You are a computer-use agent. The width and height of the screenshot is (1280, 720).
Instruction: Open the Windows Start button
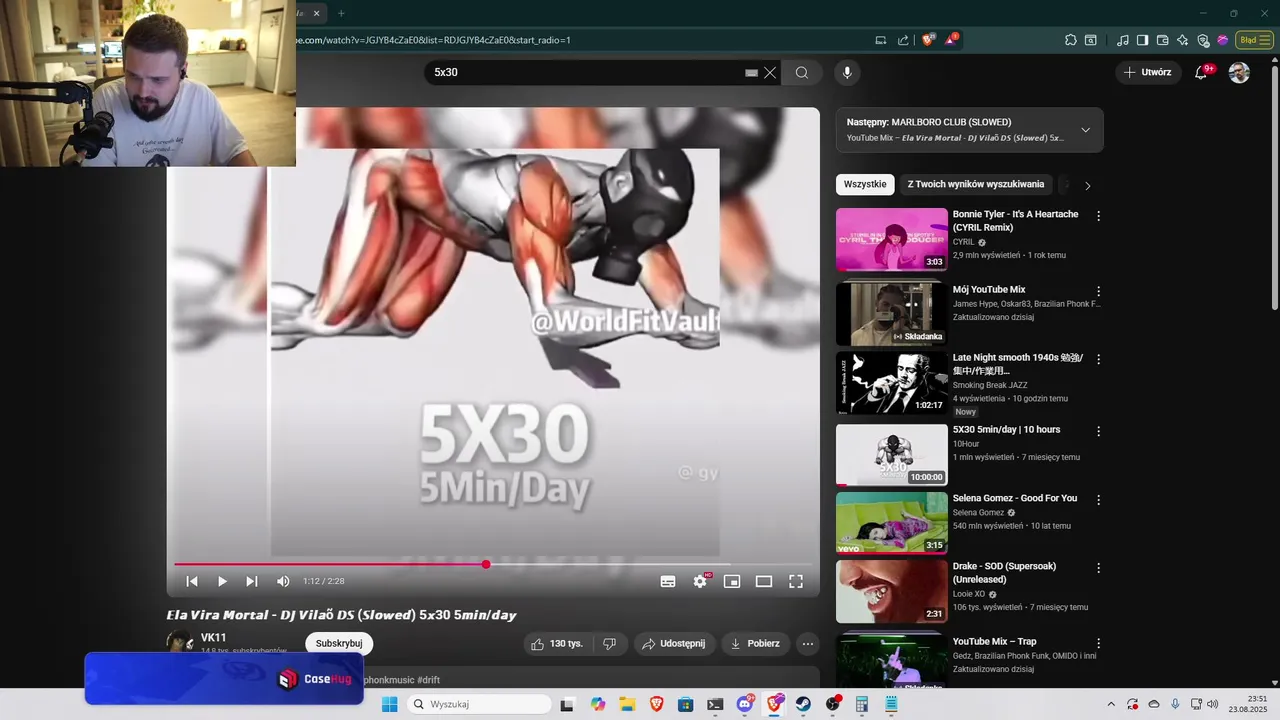pos(389,704)
